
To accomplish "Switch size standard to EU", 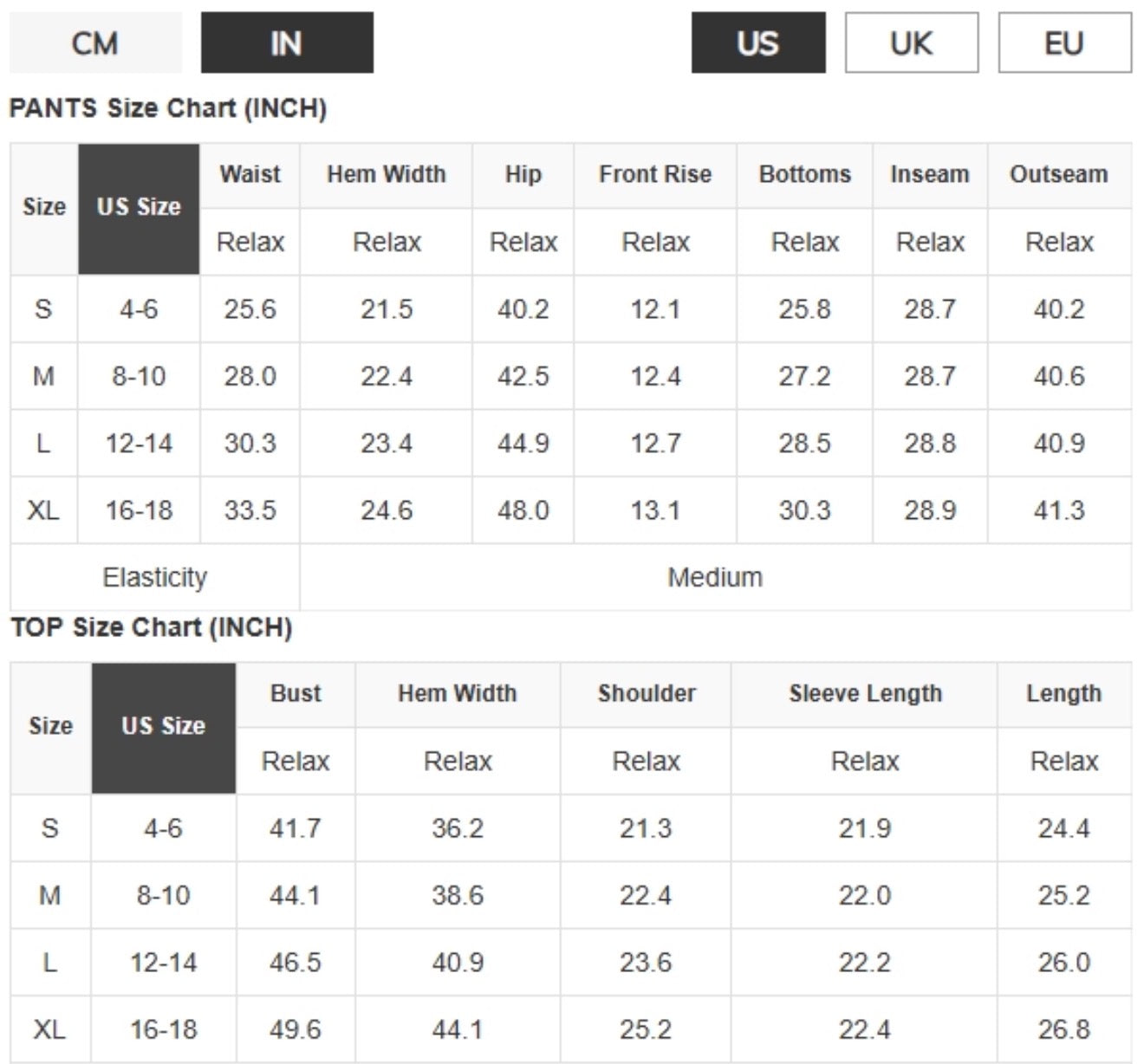I will (x=1065, y=42).
